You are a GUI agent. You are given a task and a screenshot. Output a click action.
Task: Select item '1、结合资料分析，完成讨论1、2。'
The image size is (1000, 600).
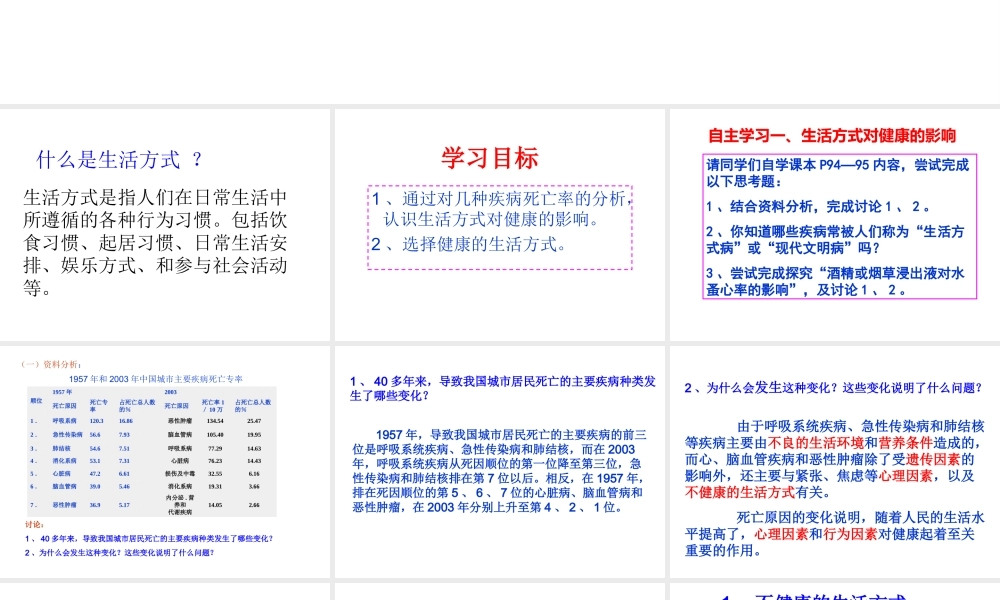click(818, 207)
